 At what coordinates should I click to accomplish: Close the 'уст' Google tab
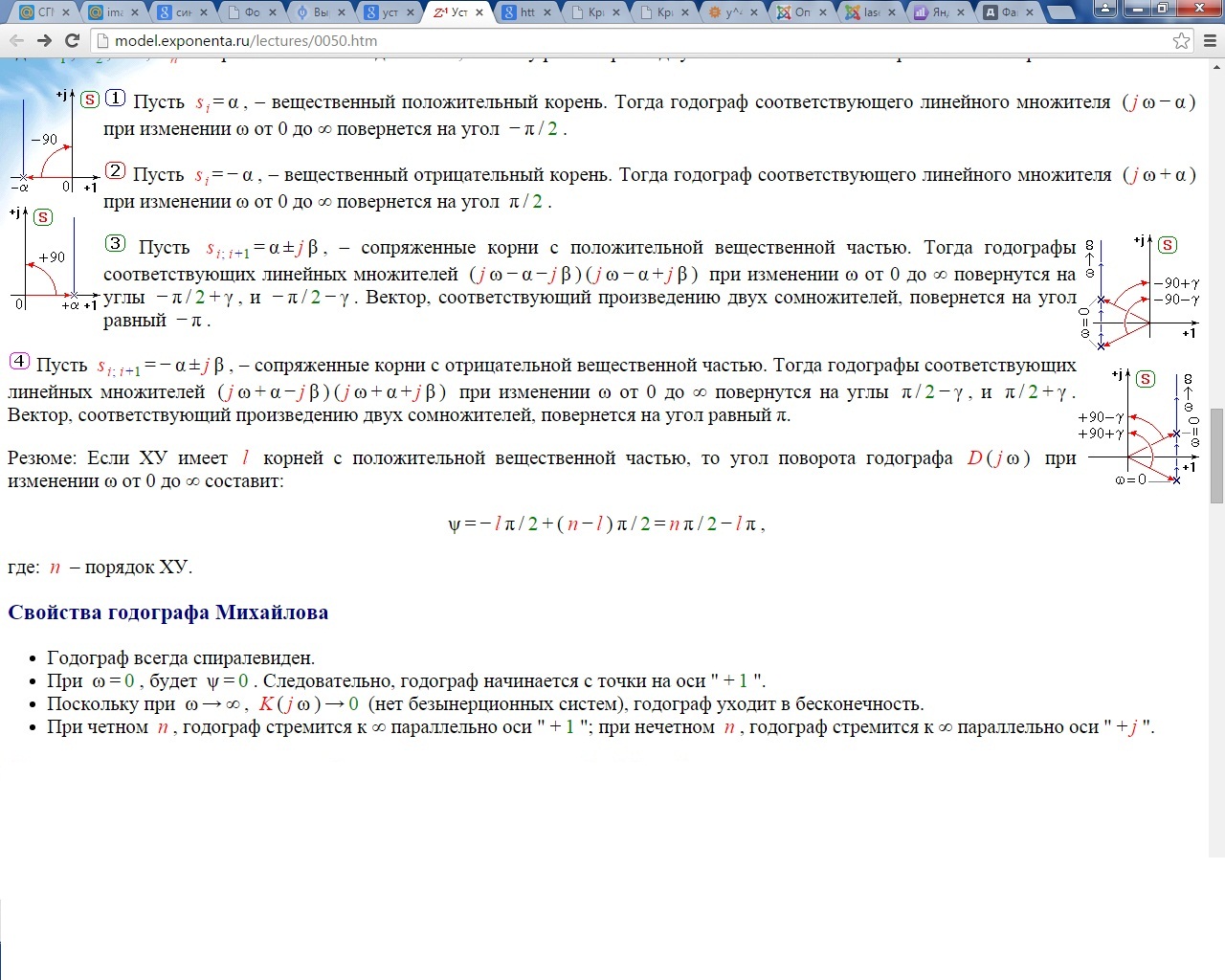(x=411, y=12)
